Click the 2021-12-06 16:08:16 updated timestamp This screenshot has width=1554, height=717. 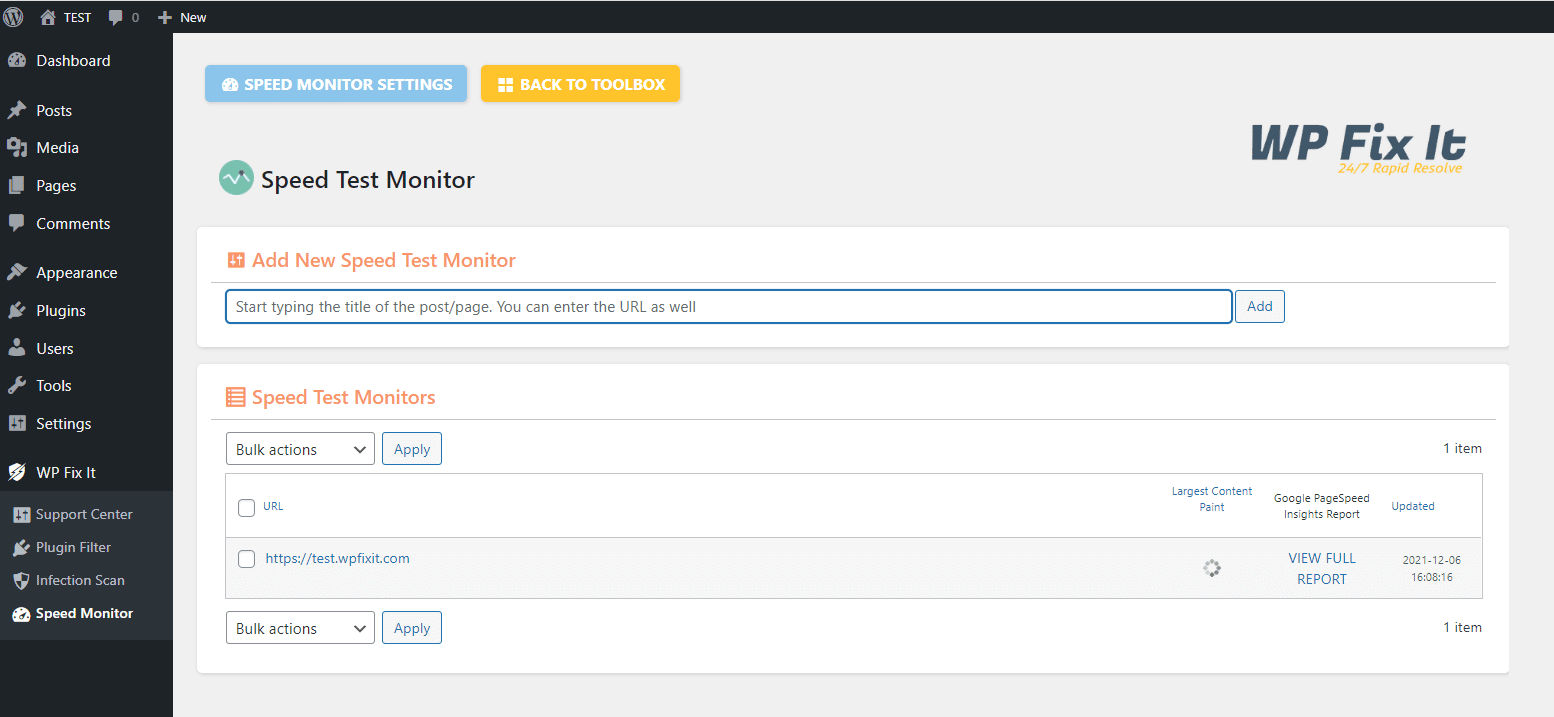[1434, 569]
